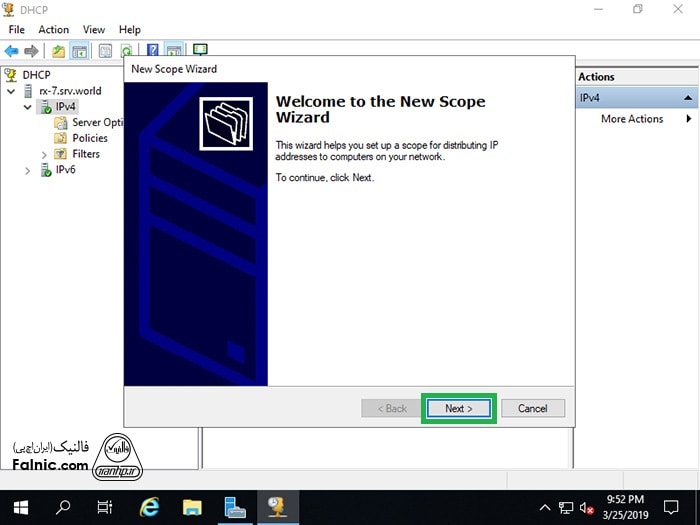Viewport: 700px width, 525px height.
Task: Click the blue Help toolbar icon
Action: [x=153, y=50]
